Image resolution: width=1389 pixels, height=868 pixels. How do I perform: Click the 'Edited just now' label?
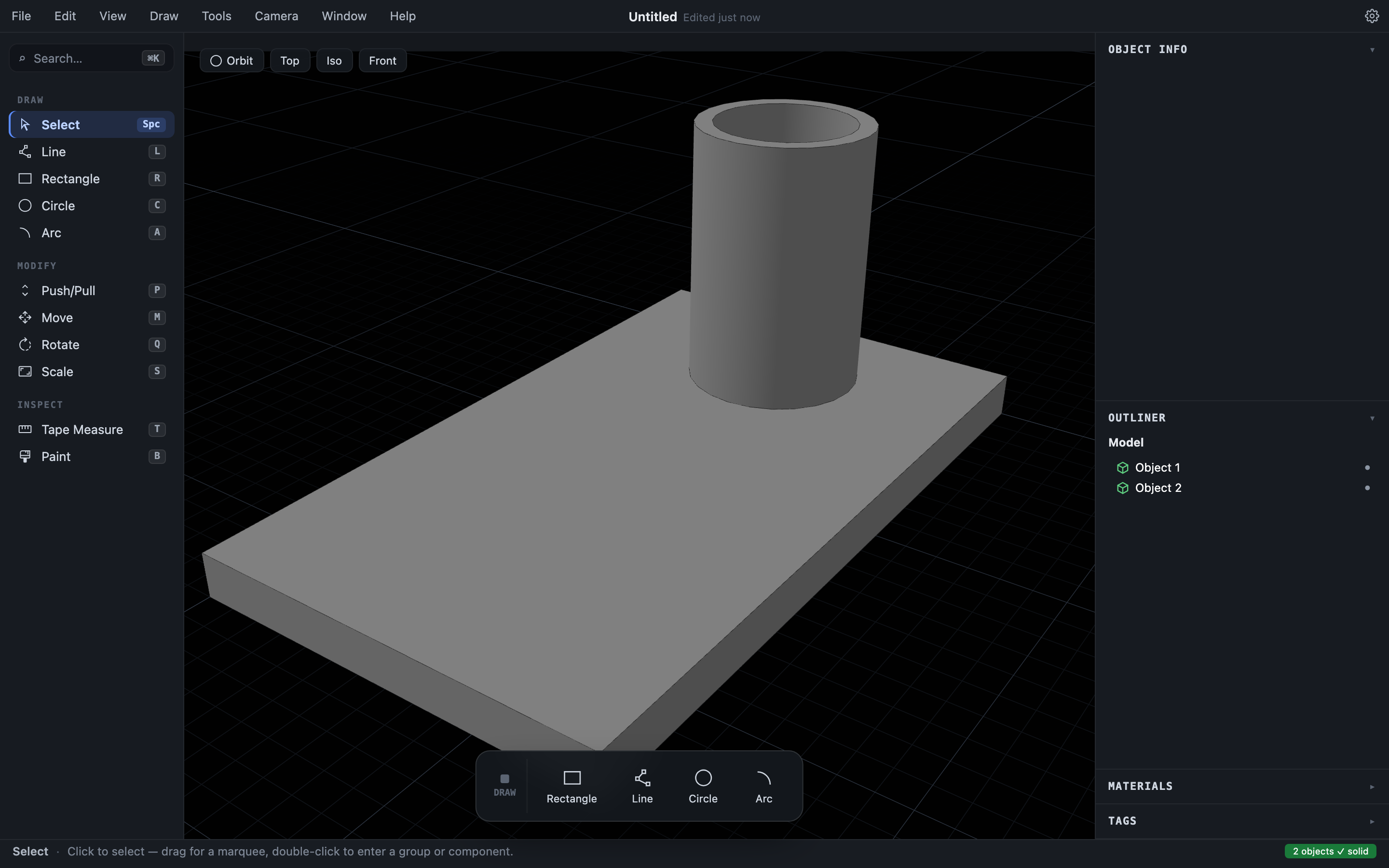[x=722, y=17]
